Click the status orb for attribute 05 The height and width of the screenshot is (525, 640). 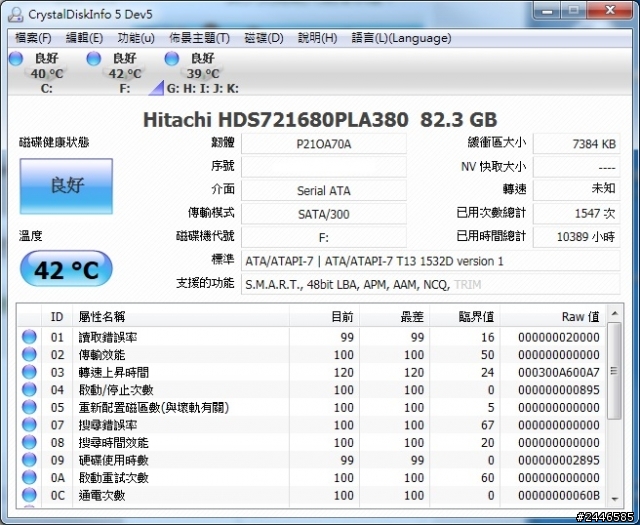point(30,407)
